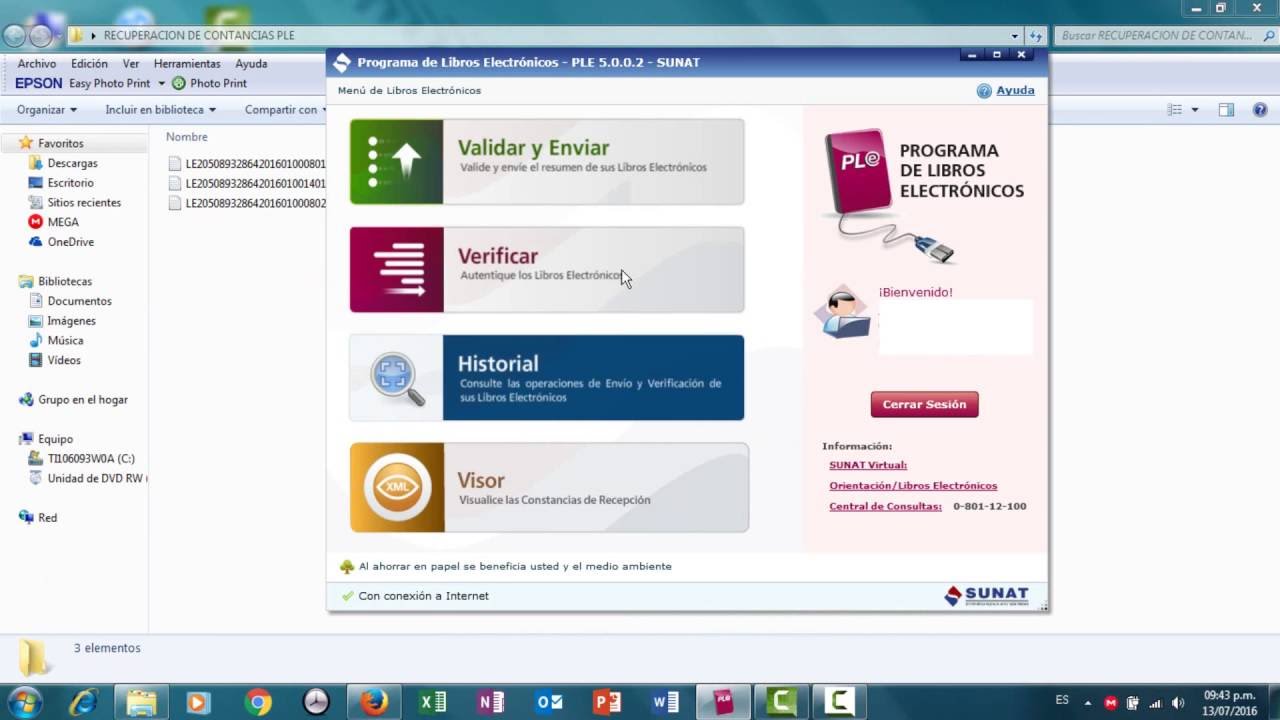This screenshot has width=1280, height=720.
Task: Open PowerPoint from the taskbar
Action: 607,702
